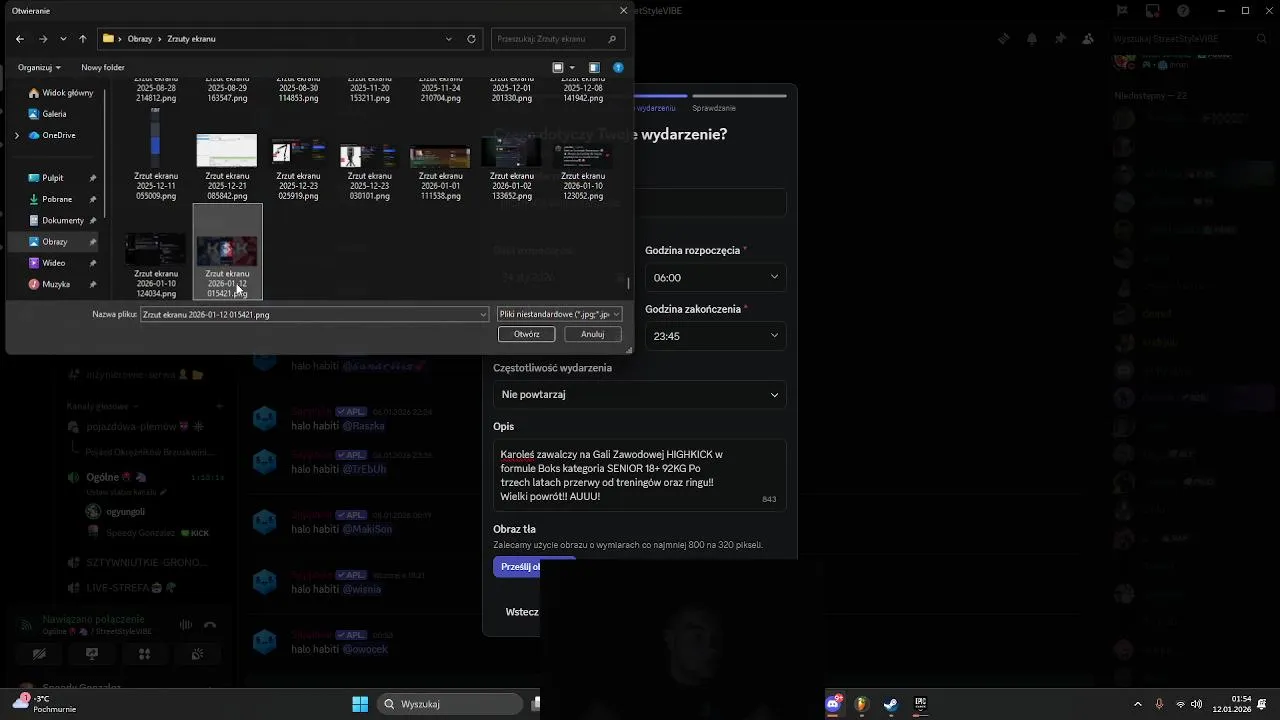The height and width of the screenshot is (720, 1280).
Task: Change the file view layout icon
Action: pos(558,68)
